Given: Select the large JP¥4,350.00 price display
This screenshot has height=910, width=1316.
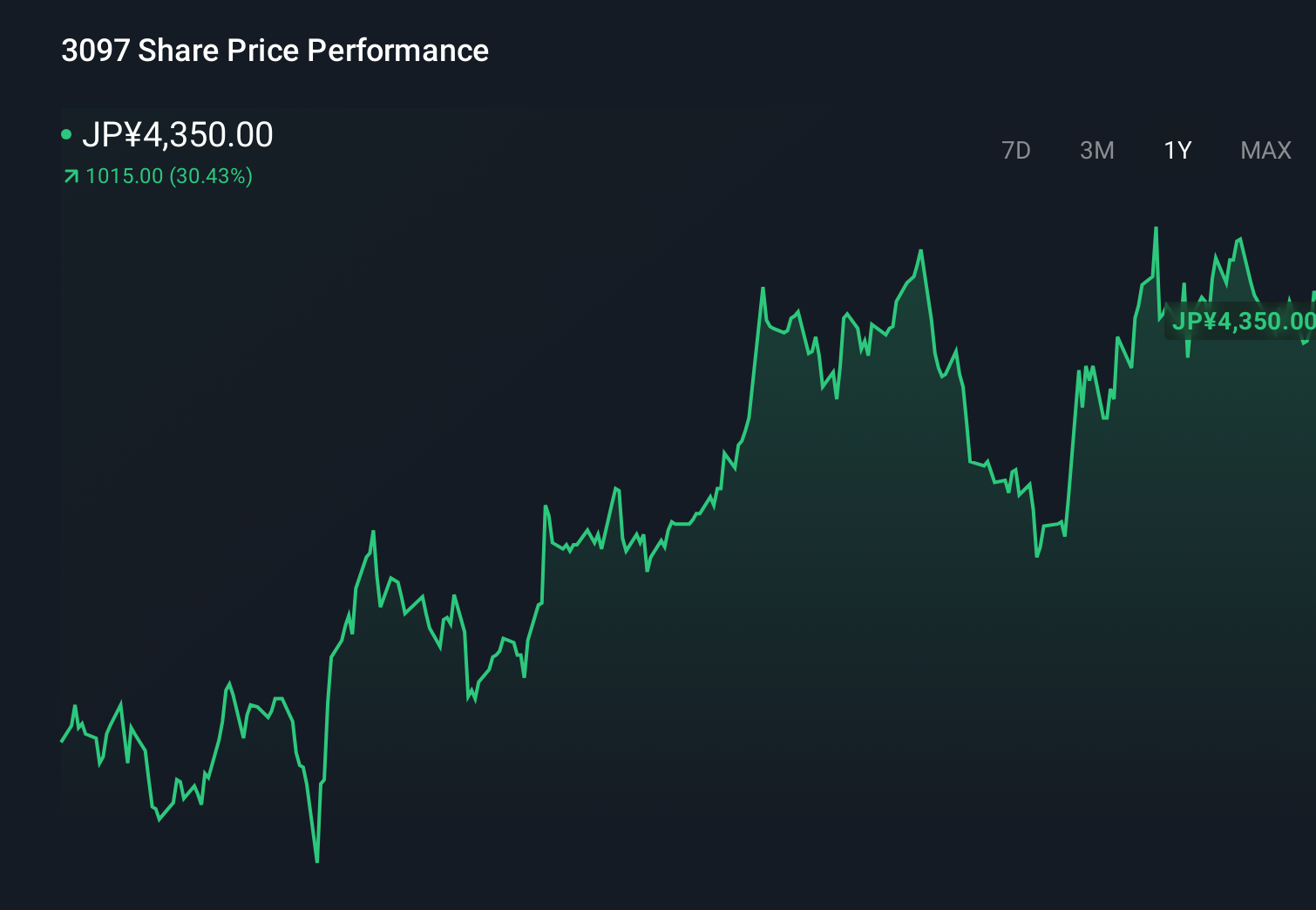Looking at the screenshot, I should click(179, 134).
